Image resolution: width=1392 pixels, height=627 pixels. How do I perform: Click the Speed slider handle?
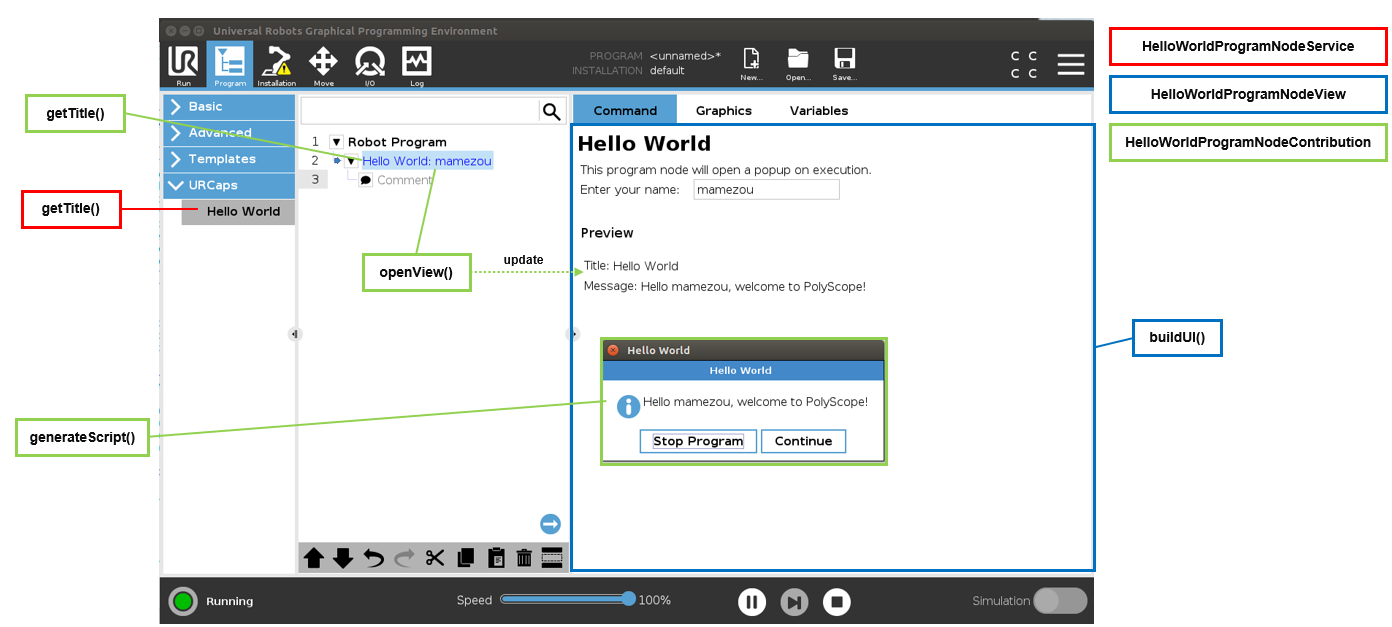(628, 599)
